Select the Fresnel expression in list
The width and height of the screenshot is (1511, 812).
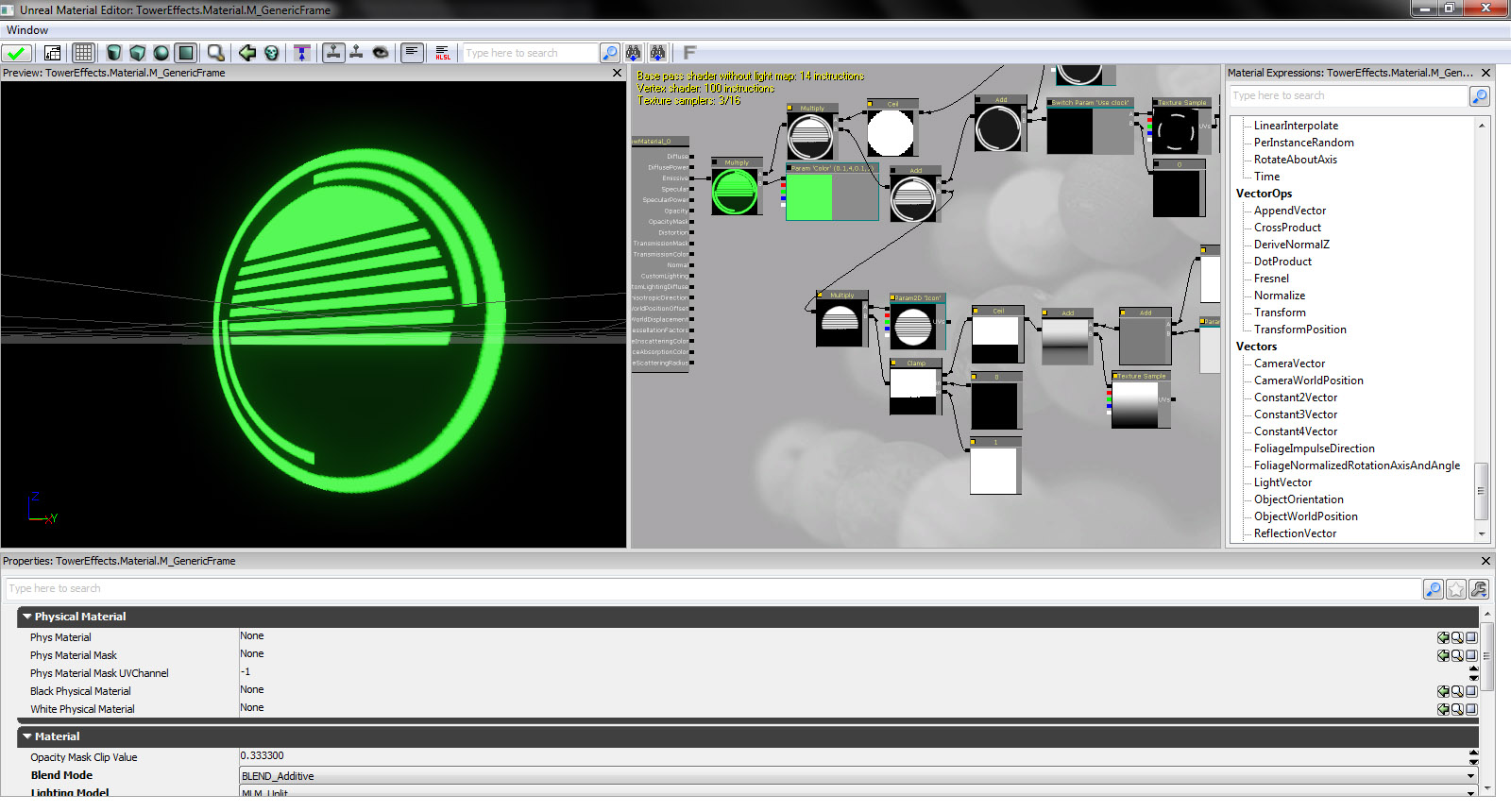coord(1271,279)
